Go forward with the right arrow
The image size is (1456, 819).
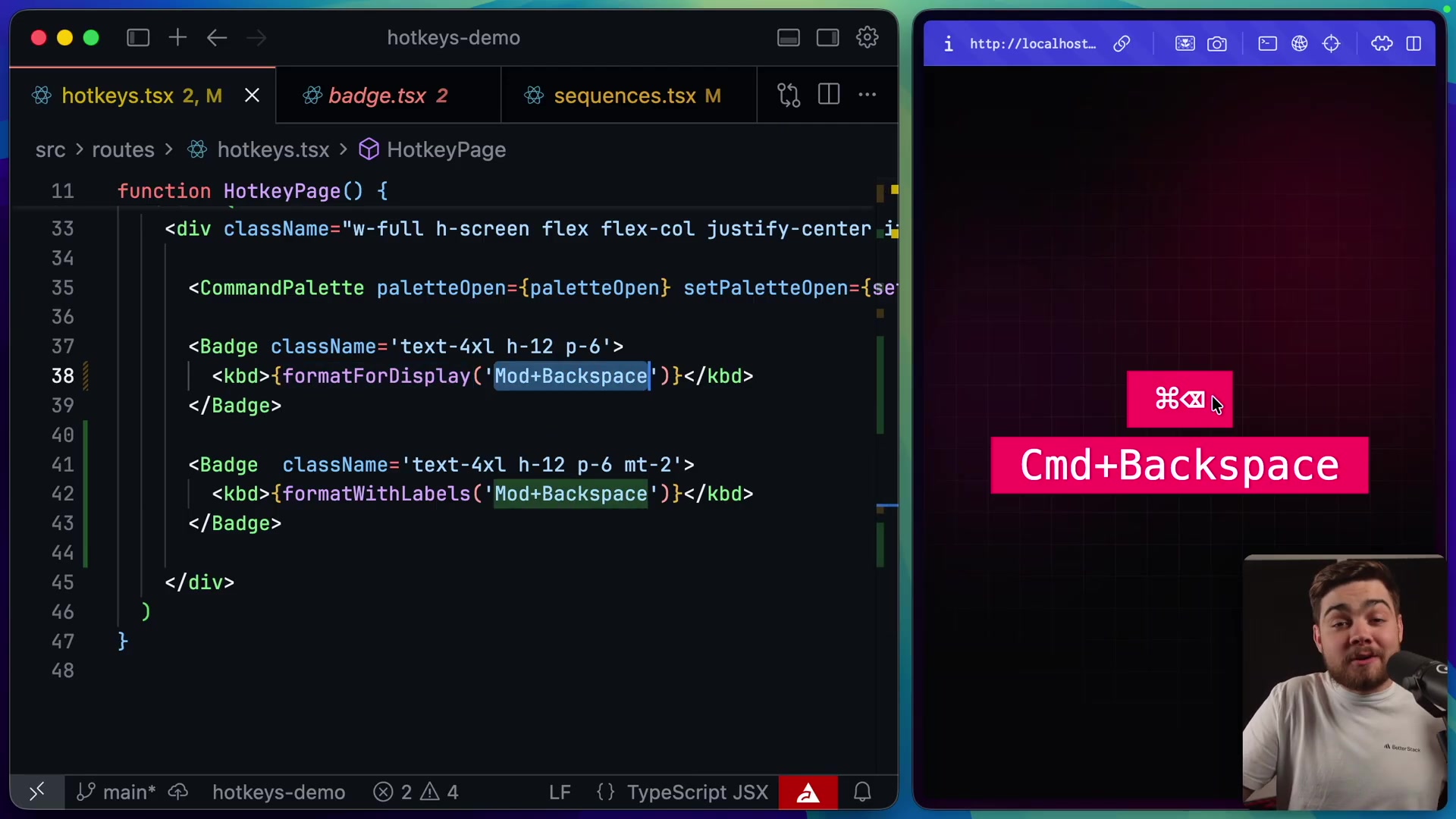(x=256, y=38)
